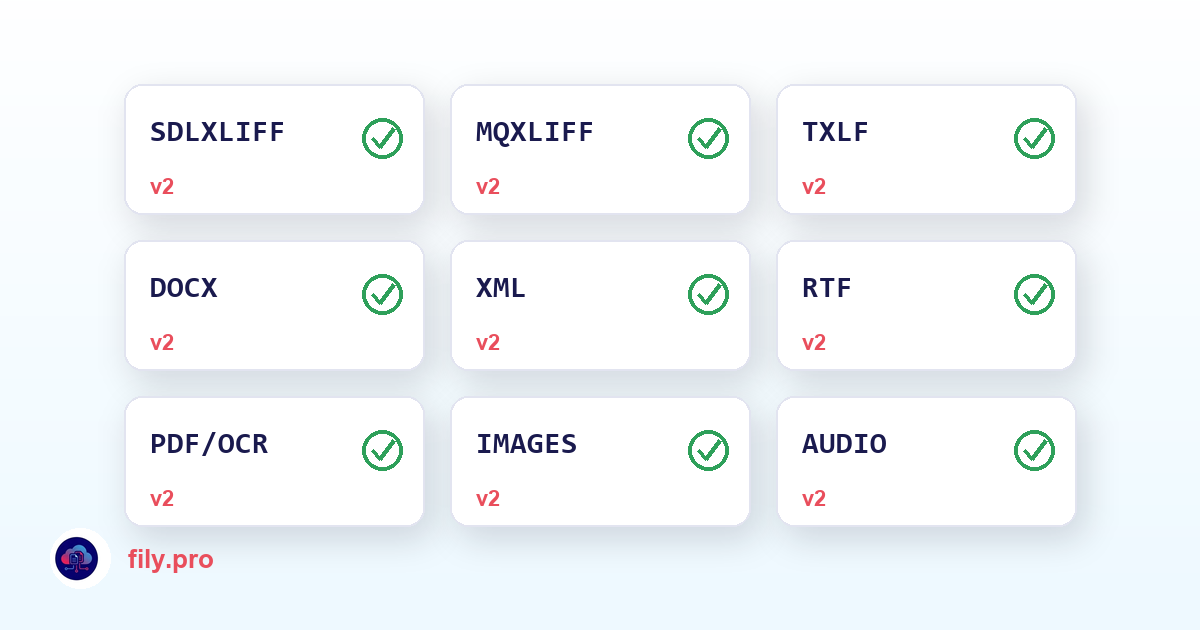Select the AUDIO format title

844,444
